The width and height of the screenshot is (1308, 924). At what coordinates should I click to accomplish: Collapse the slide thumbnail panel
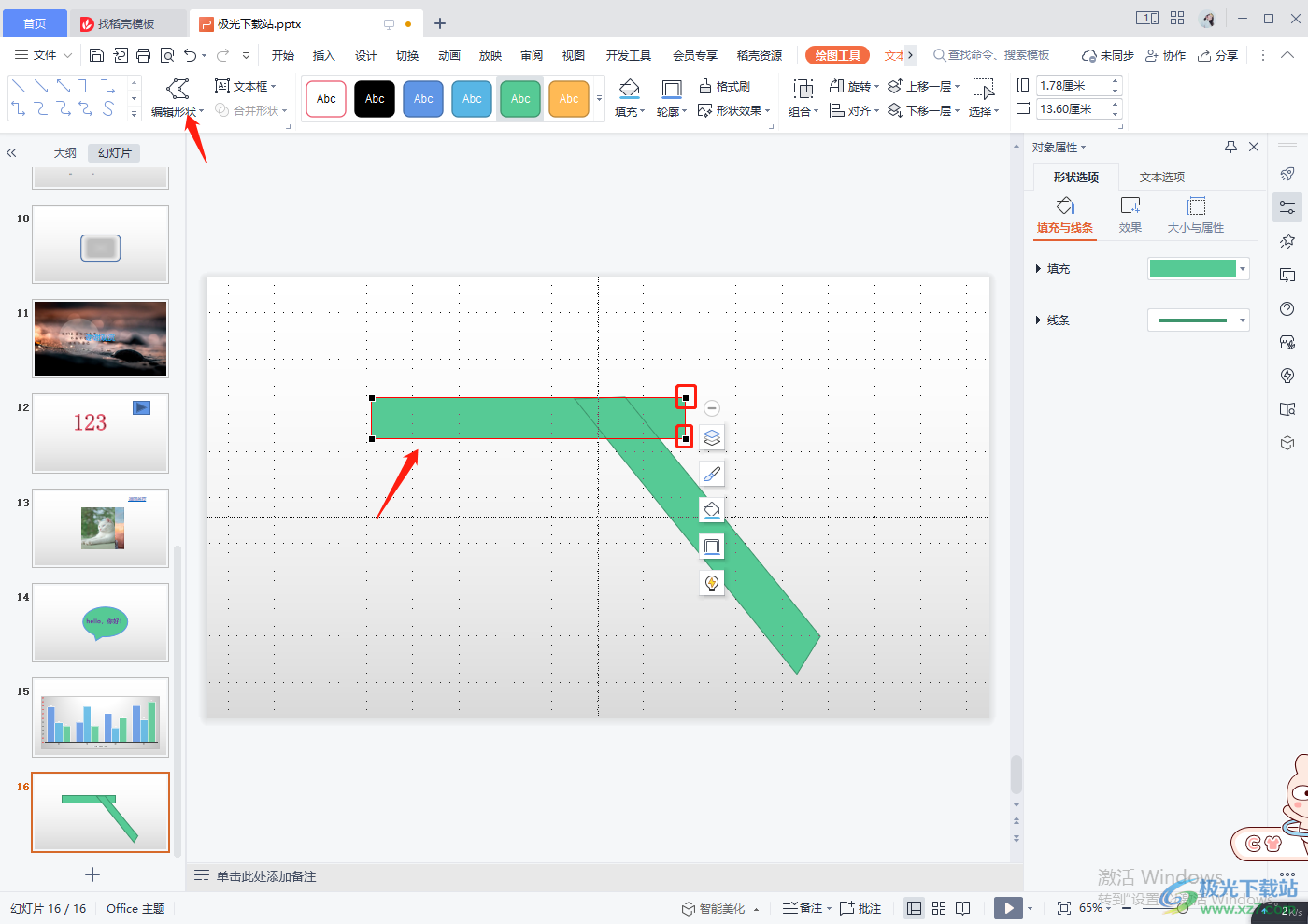pyautogui.click(x=12, y=152)
